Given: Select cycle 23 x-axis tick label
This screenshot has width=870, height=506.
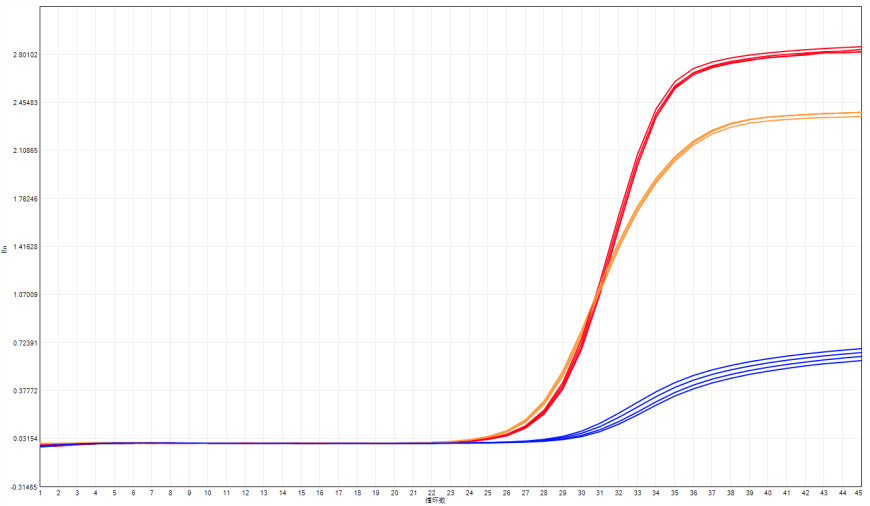Looking at the screenshot, I should coord(450,493).
